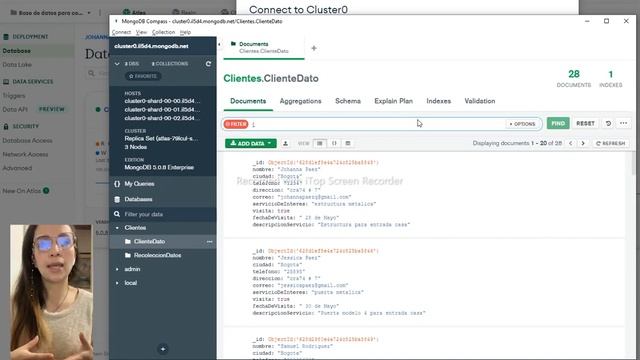Open Advanced in Atlas window sidebar

[17, 168]
